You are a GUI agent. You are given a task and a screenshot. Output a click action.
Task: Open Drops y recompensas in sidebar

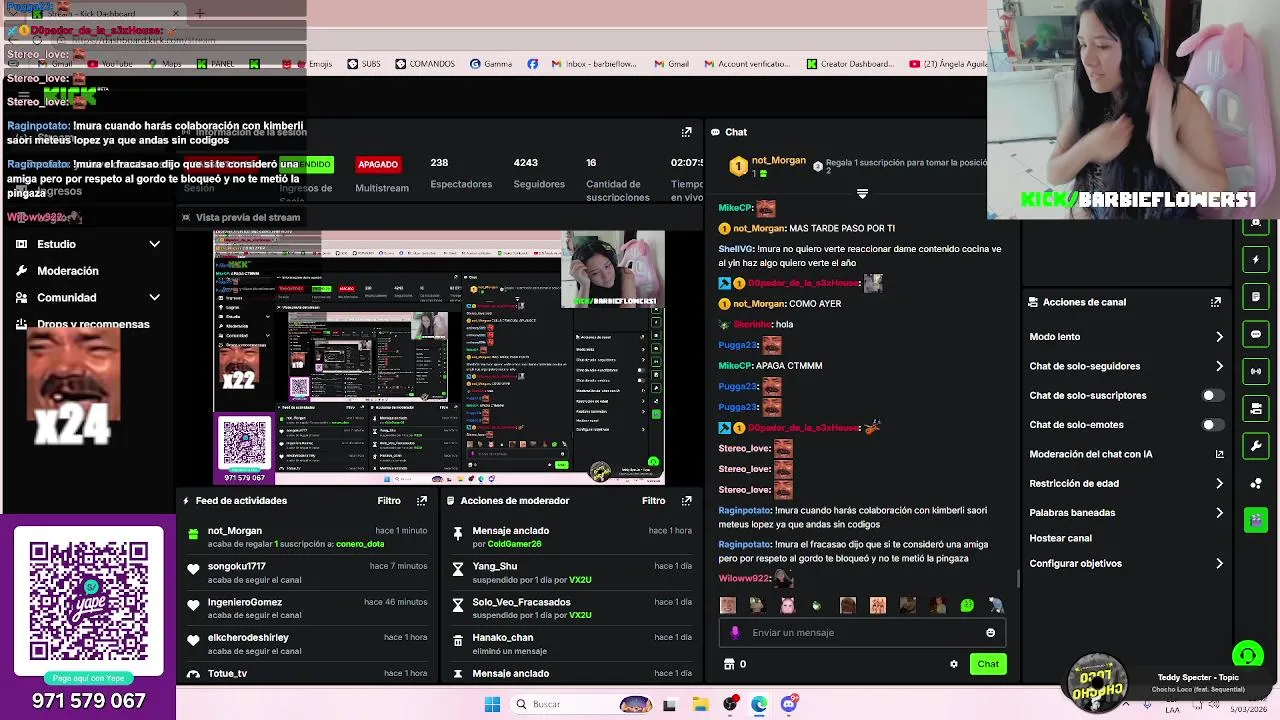tap(93, 324)
